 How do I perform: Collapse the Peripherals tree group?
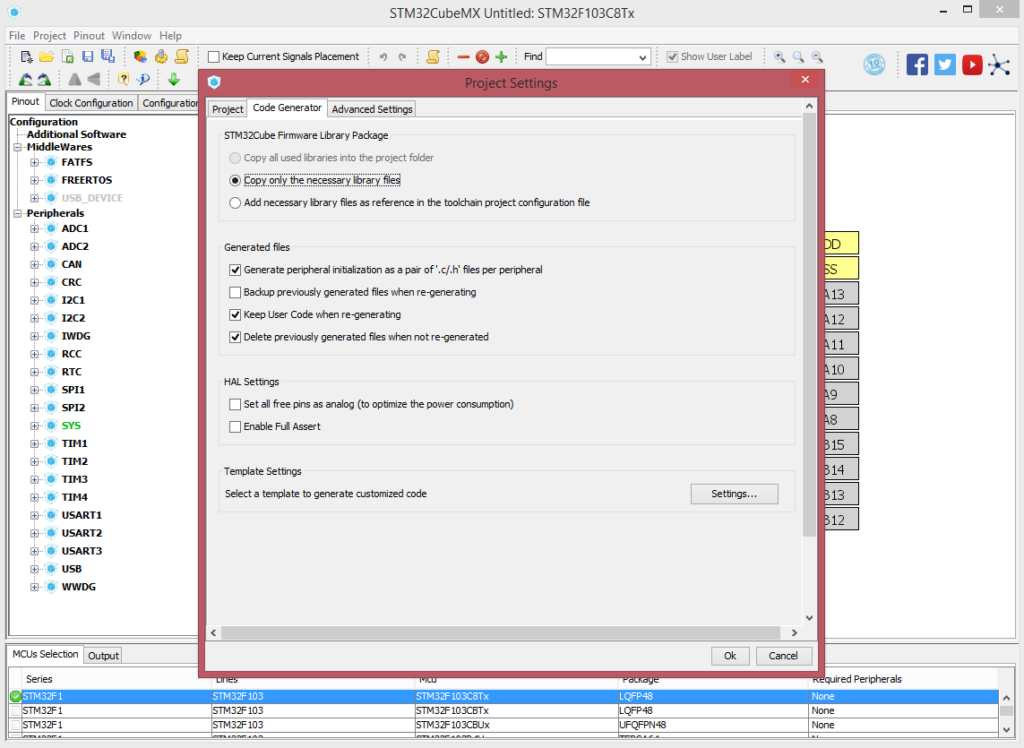(x=18, y=213)
